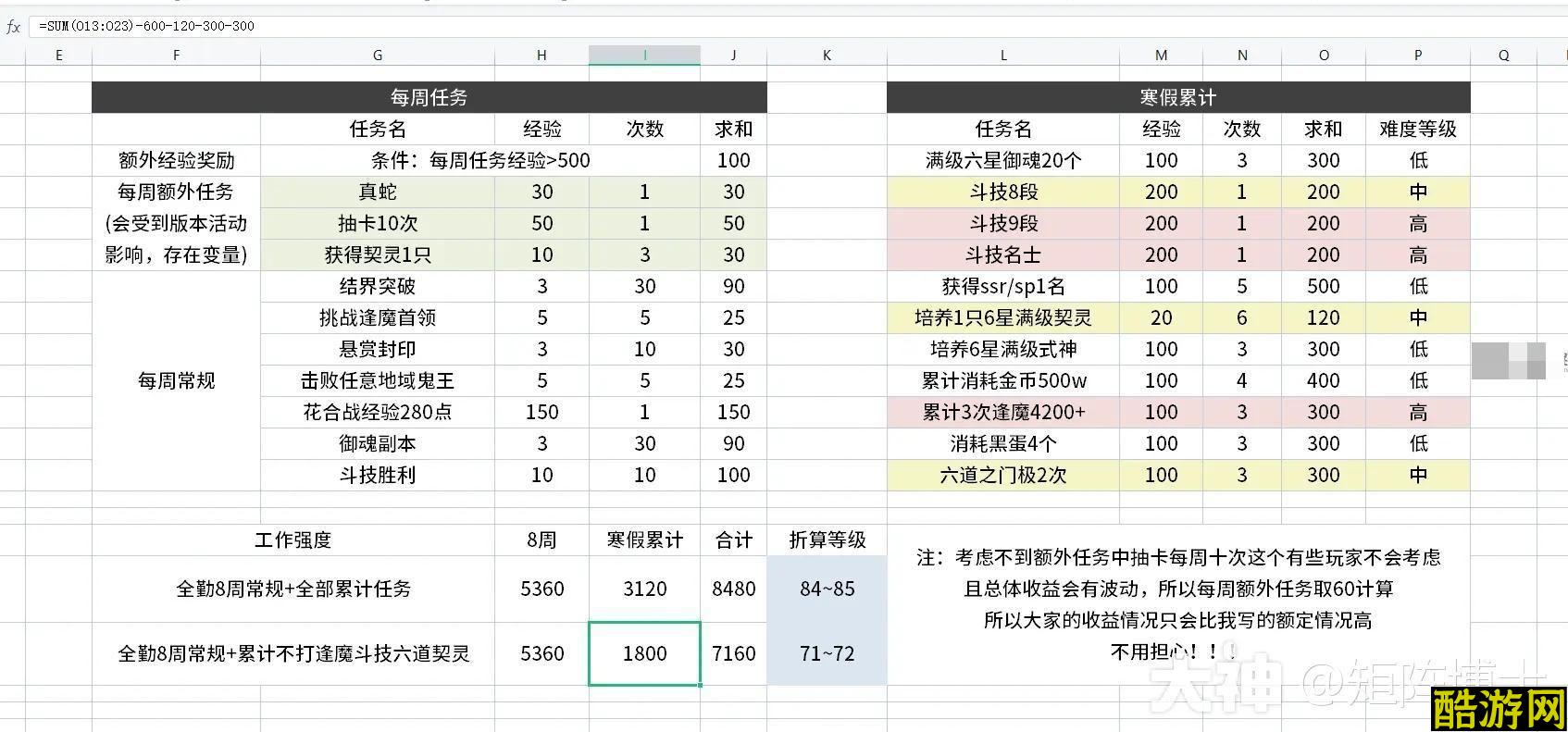Select column H header
Viewport: 1568px width, 732px height.
point(541,56)
